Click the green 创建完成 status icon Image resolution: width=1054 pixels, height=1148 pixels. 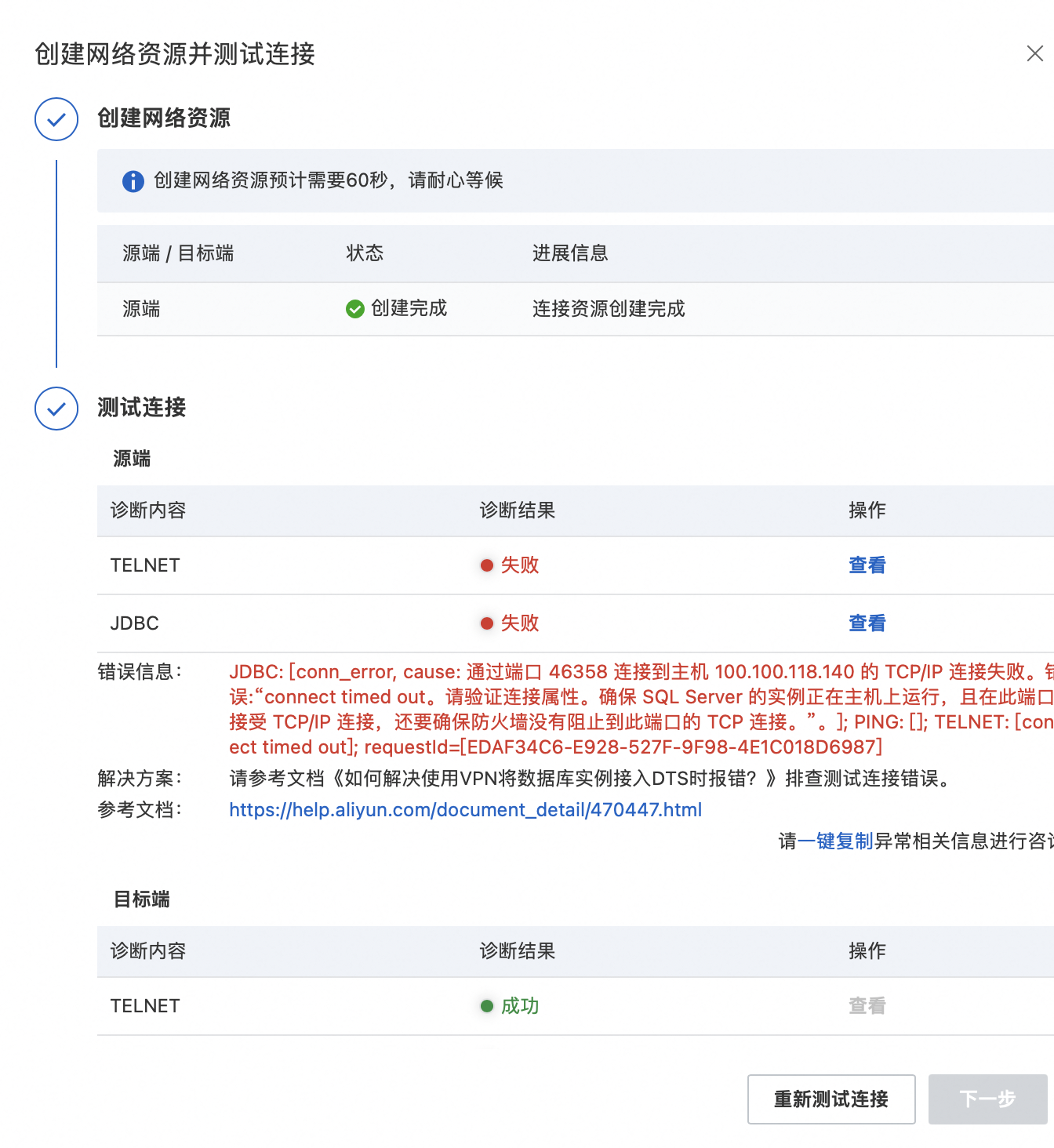point(355,309)
